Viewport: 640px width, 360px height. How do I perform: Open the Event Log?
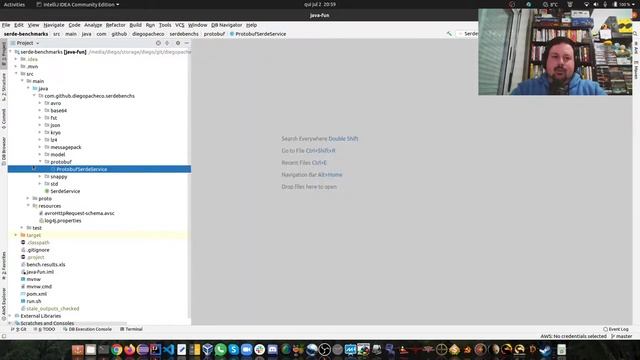click(x=616, y=329)
